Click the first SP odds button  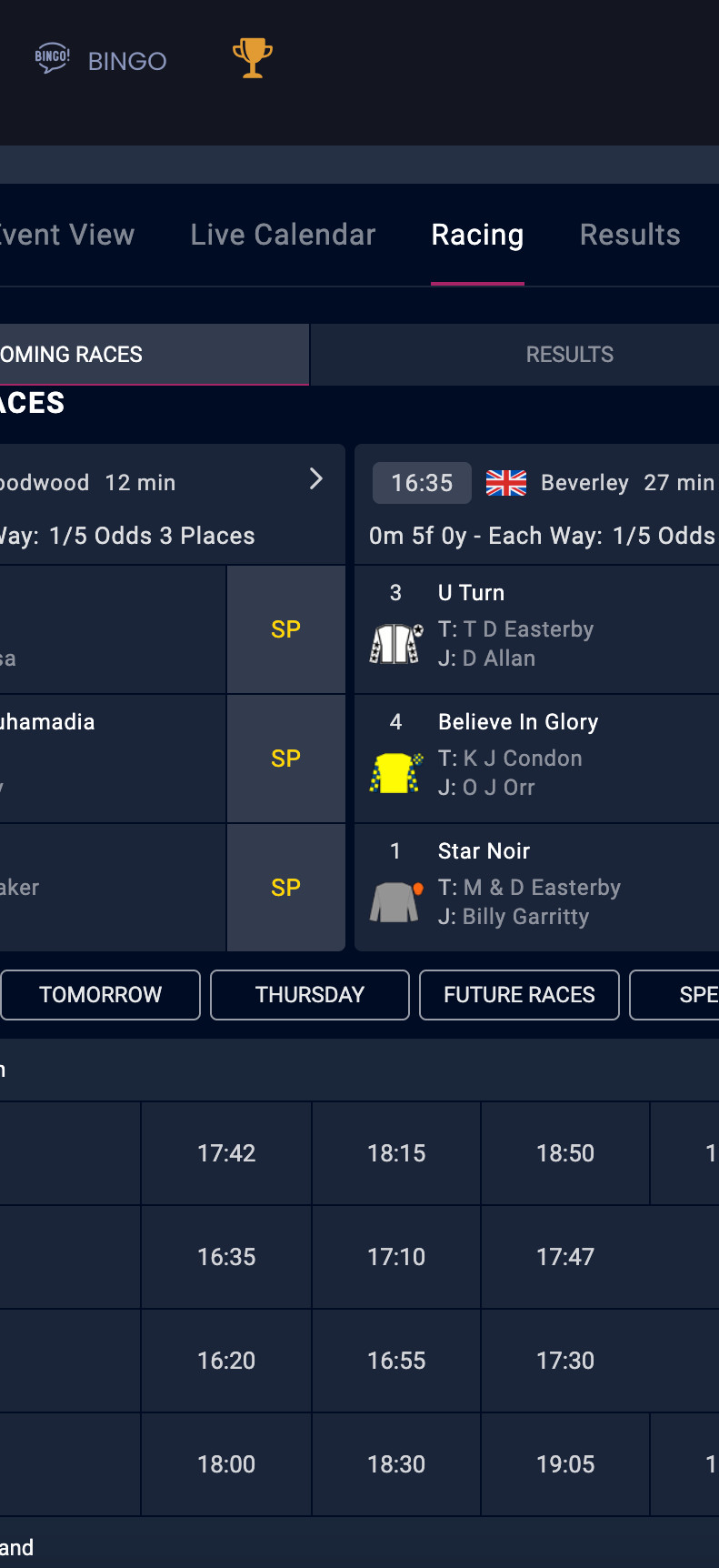[x=285, y=629]
